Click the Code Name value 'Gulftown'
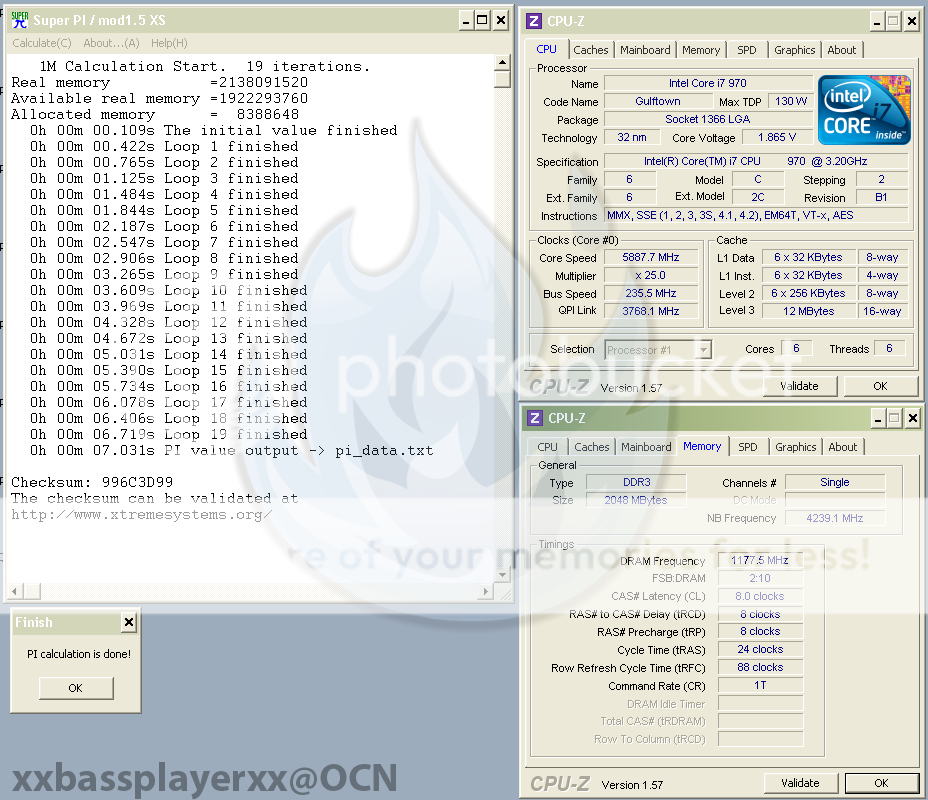928x800 pixels. [x=658, y=101]
